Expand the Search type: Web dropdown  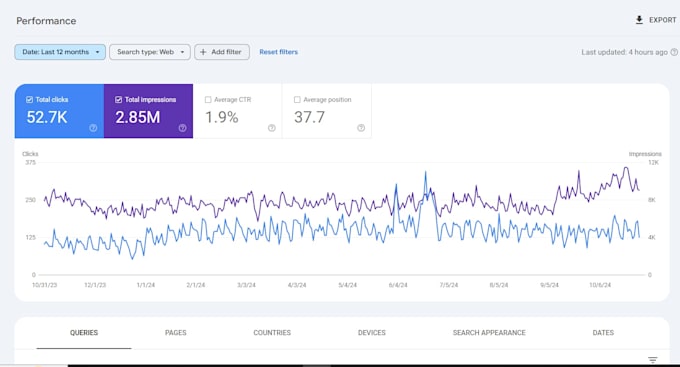[150, 52]
